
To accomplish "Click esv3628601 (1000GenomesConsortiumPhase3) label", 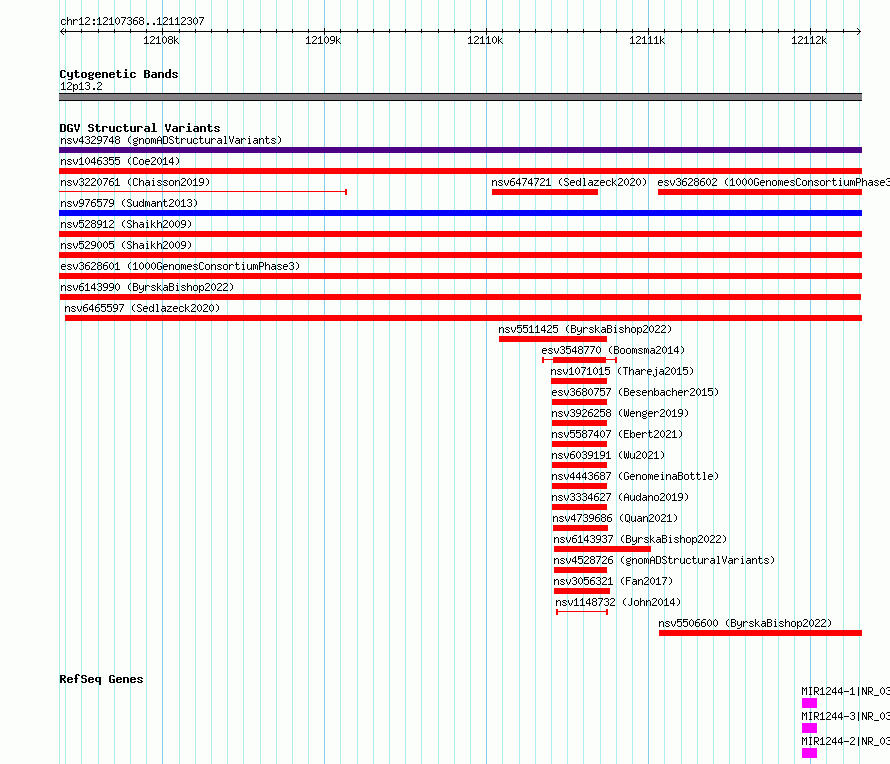I will [x=180, y=266].
